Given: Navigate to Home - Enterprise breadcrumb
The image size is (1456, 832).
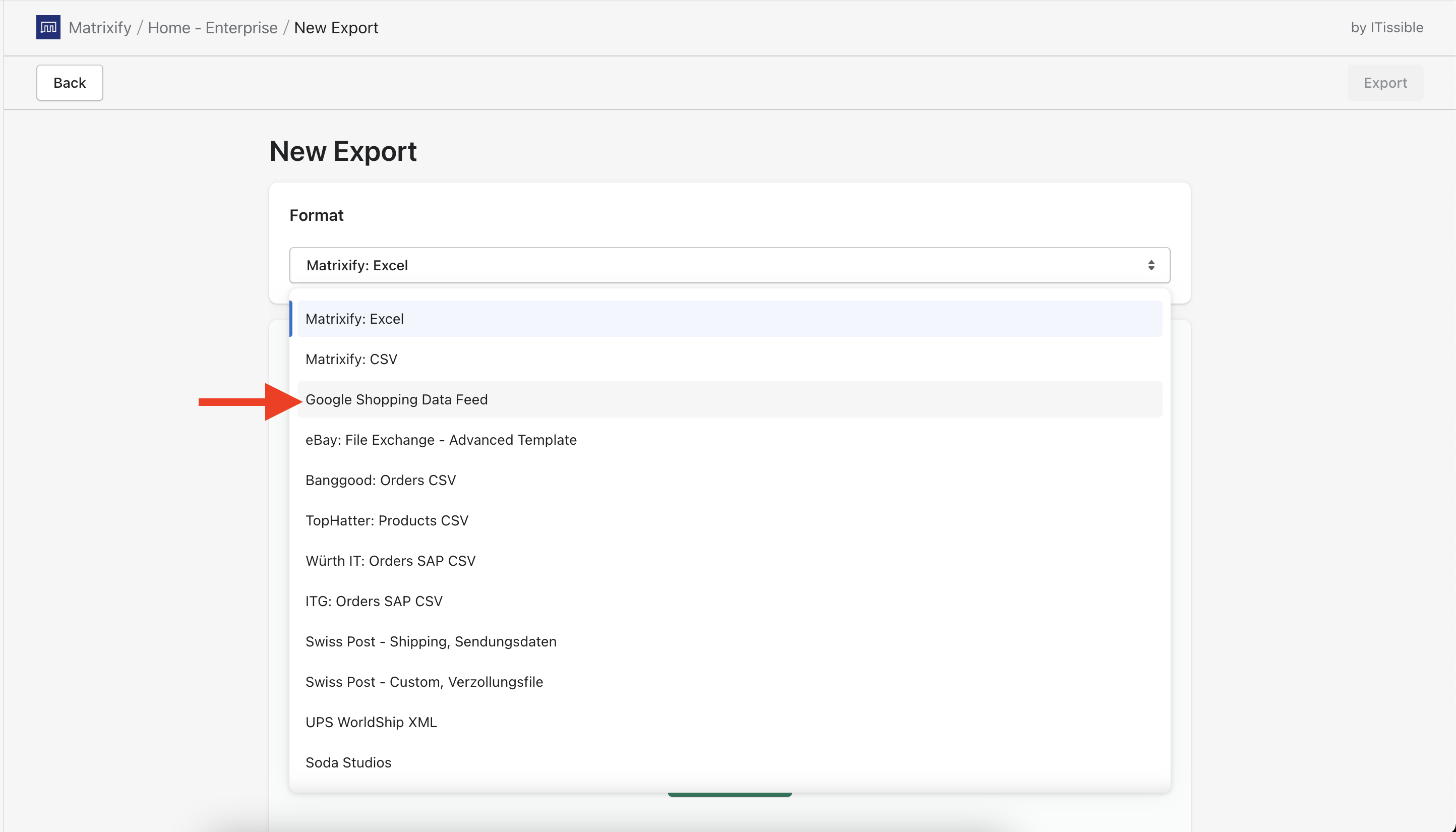Looking at the screenshot, I should click(212, 27).
